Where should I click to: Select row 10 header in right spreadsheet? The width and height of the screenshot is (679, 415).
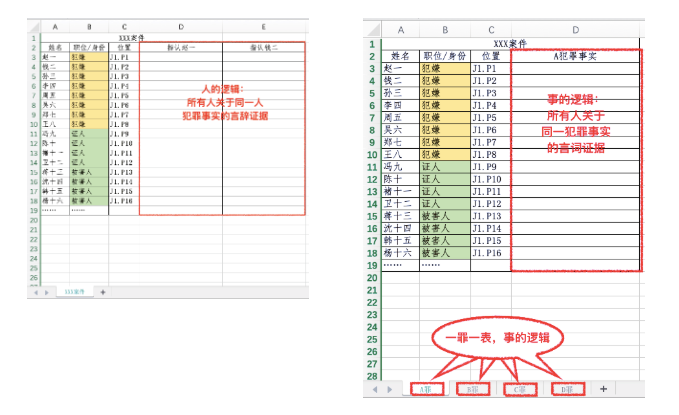point(372,155)
